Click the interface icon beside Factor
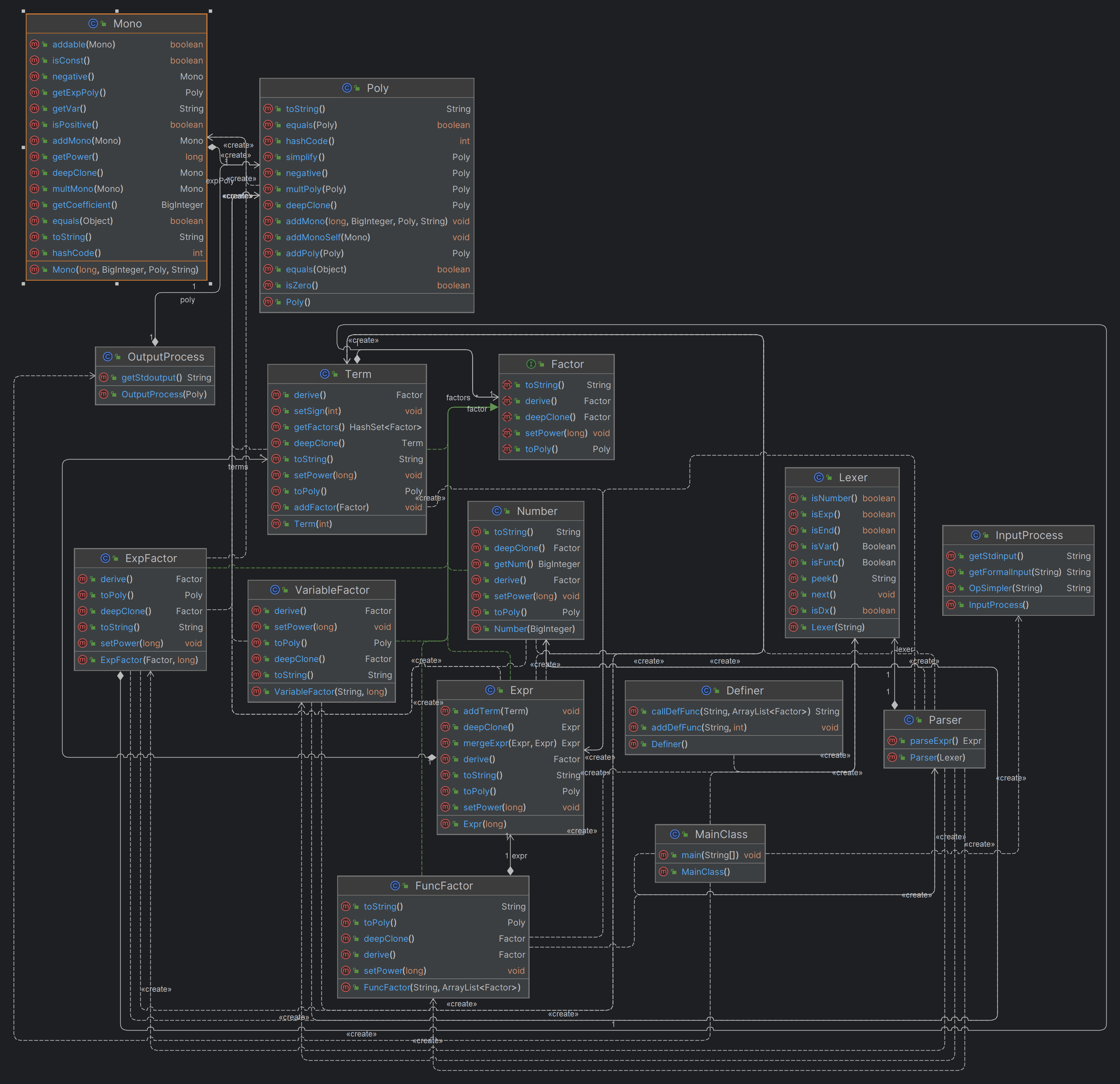The height and width of the screenshot is (1084, 1120). (531, 364)
